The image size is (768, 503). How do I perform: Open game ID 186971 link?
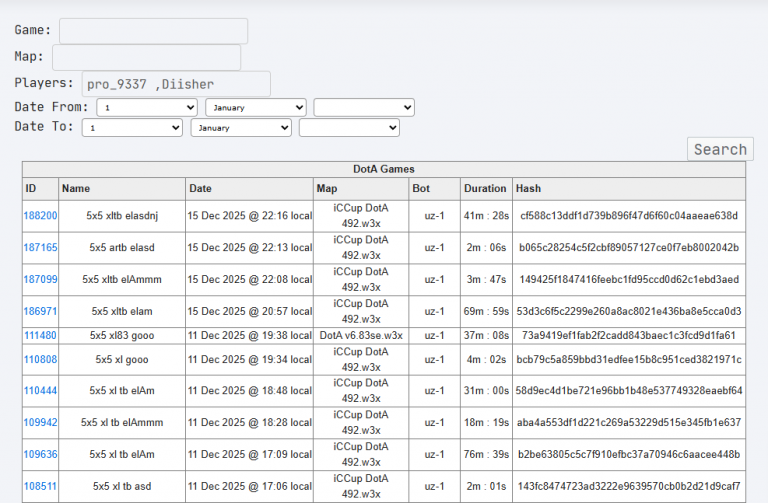pyautogui.click(x=40, y=311)
